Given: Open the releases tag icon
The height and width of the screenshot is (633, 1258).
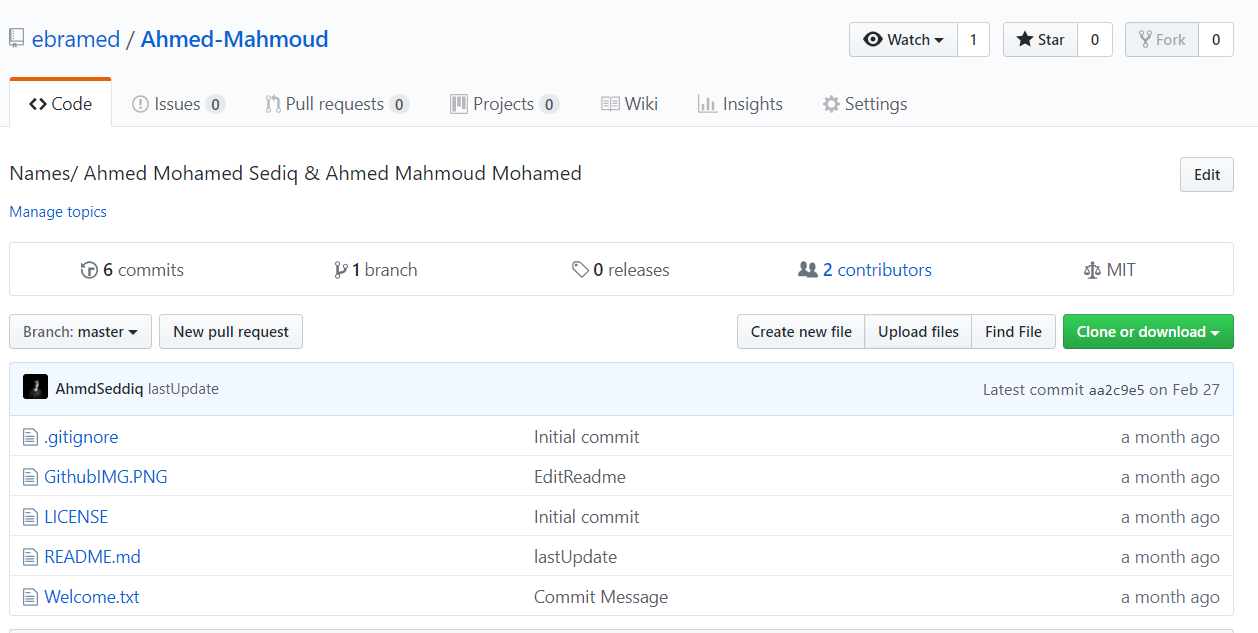Looking at the screenshot, I should tap(582, 269).
